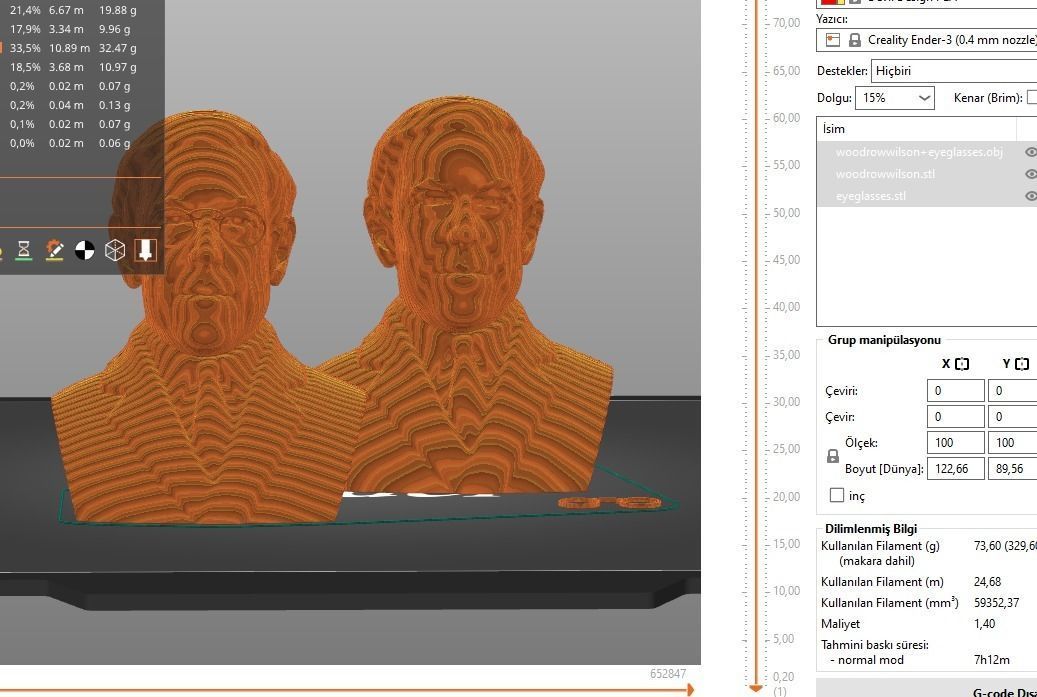Image resolution: width=1037 pixels, height=697 pixels.
Task: Click the filament volume value 59352,37
Action: 997,603
